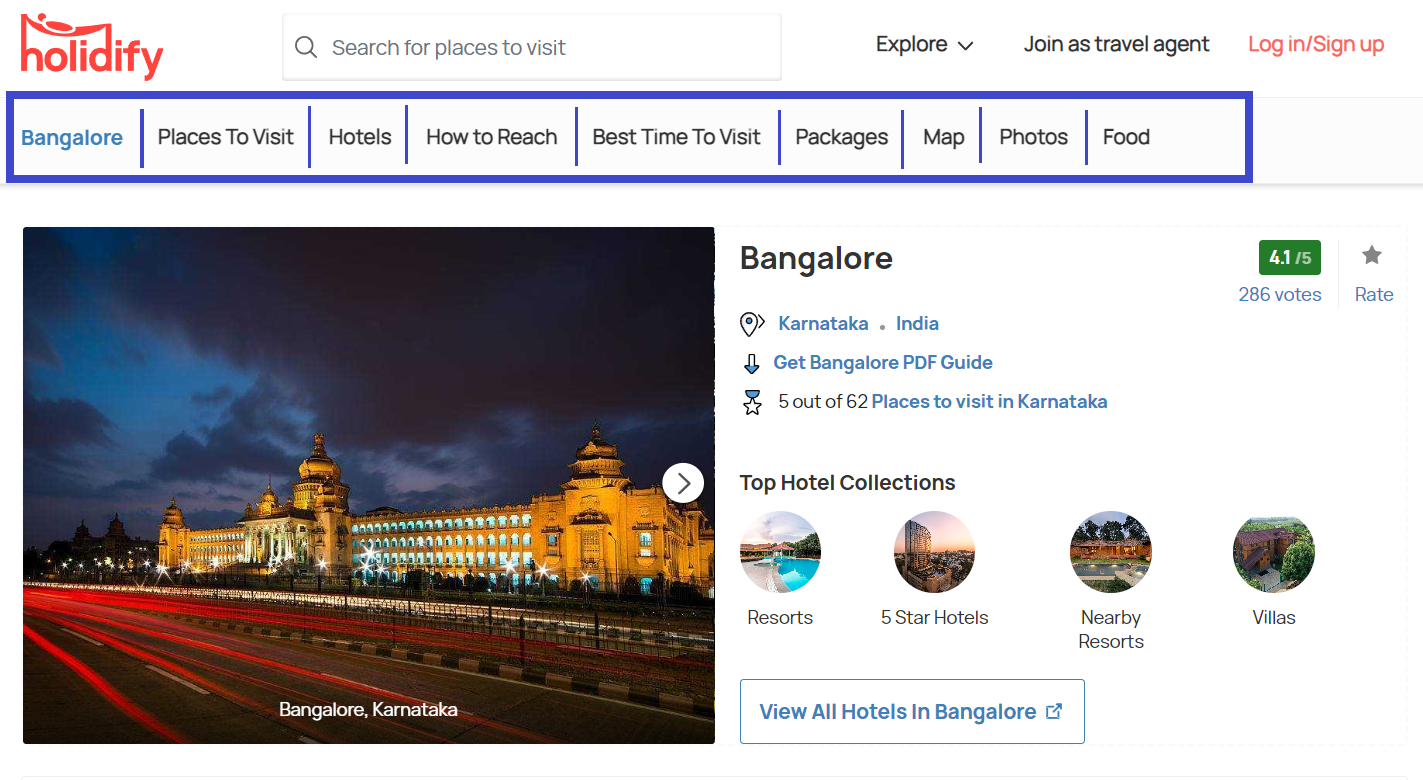
Task: Open the Packages tab
Action: (842, 137)
